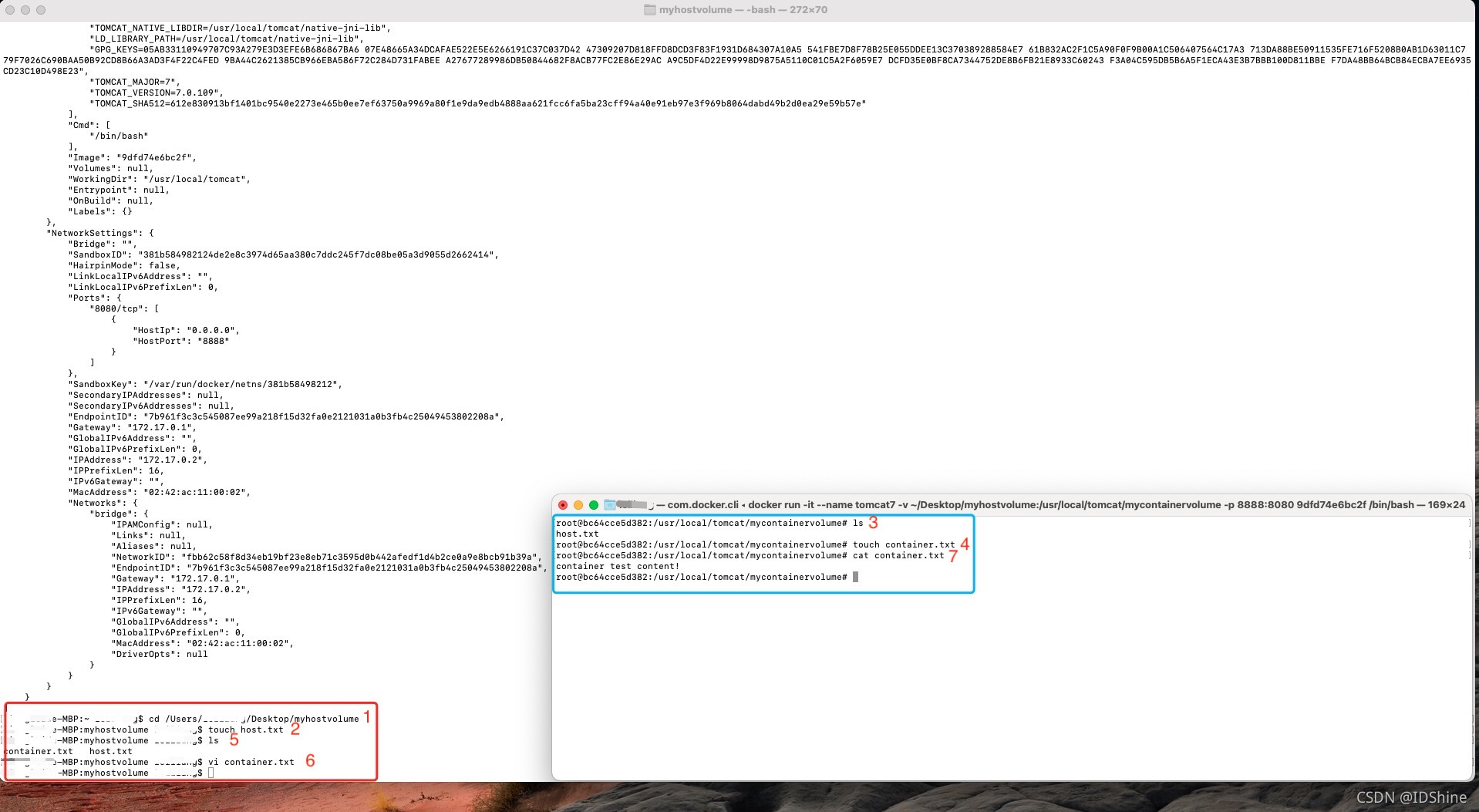
Task: Click the "cat container.txt" command line
Action: 750,555
